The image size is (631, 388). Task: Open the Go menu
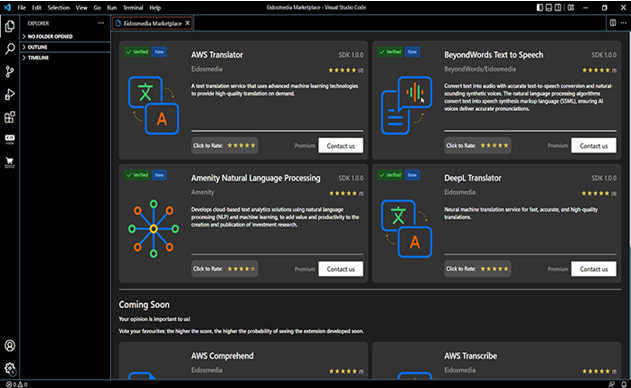97,8
